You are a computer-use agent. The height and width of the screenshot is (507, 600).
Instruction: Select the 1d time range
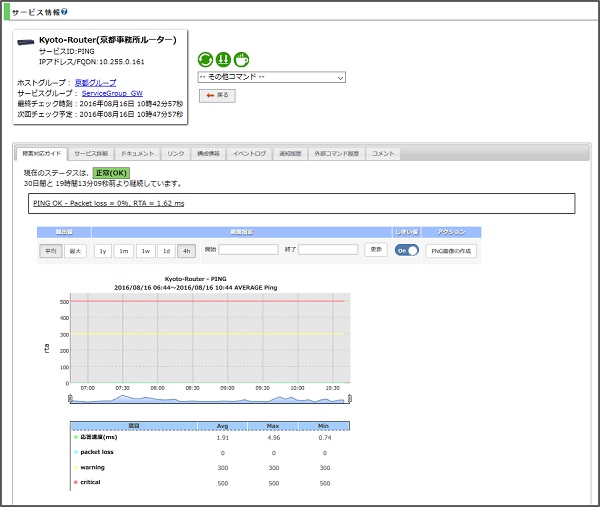point(166,251)
